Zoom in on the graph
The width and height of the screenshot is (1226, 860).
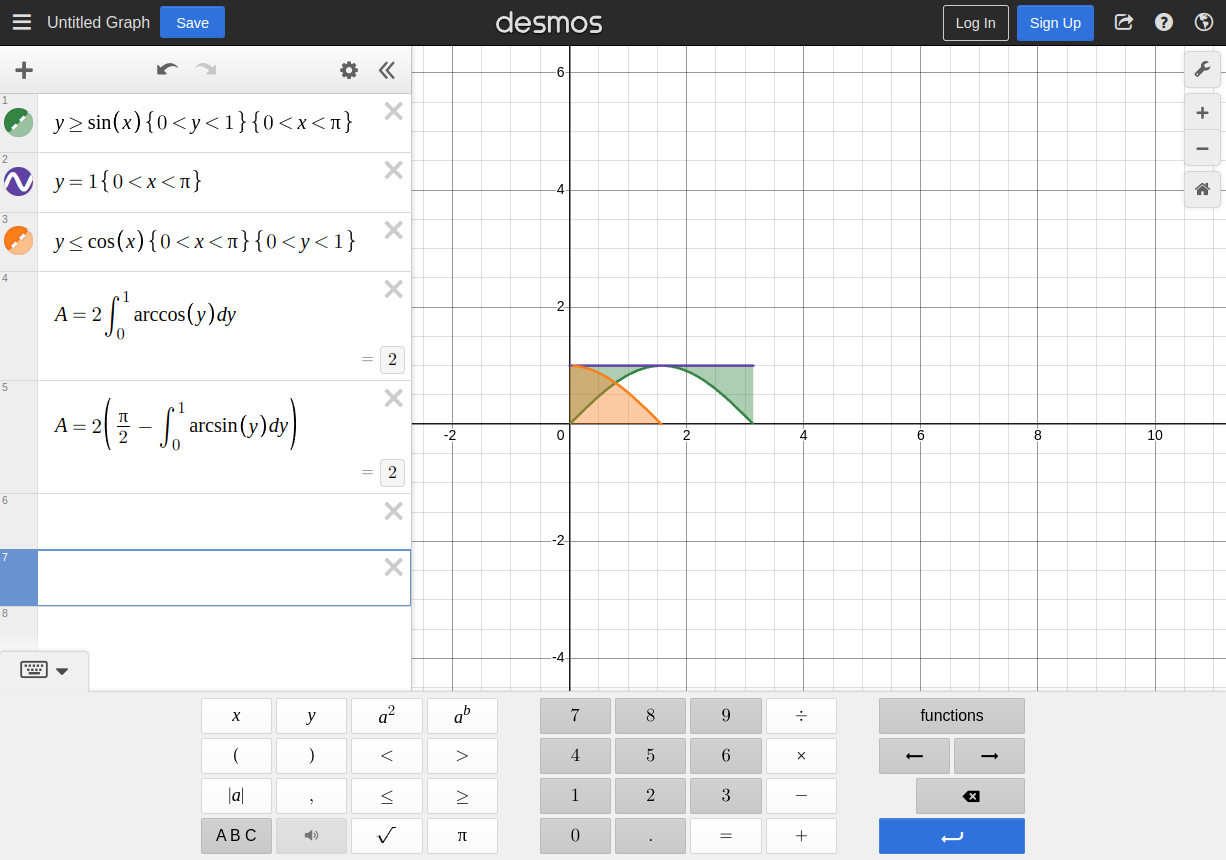pyautogui.click(x=1202, y=112)
